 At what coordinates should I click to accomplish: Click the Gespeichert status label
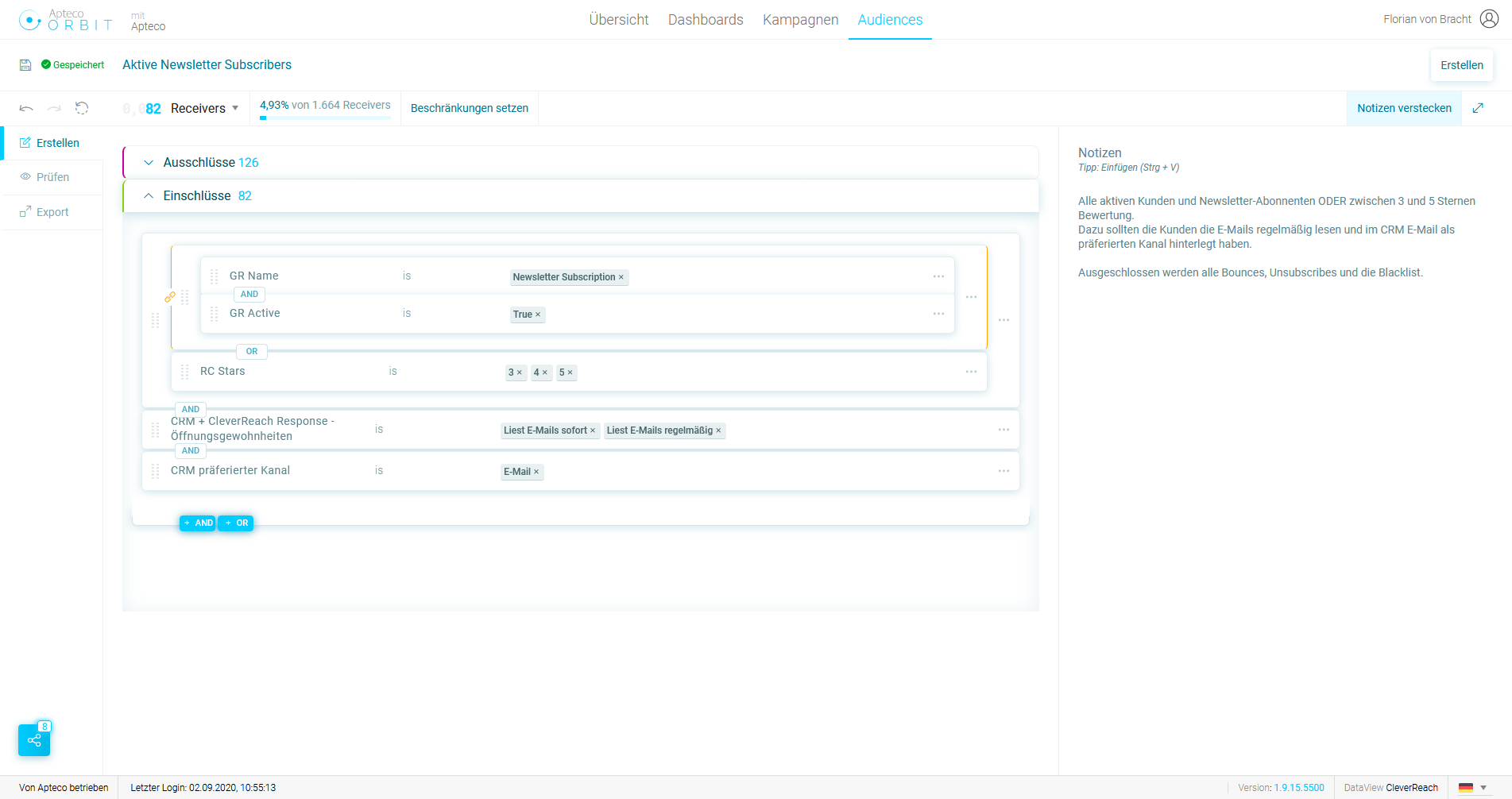click(72, 65)
